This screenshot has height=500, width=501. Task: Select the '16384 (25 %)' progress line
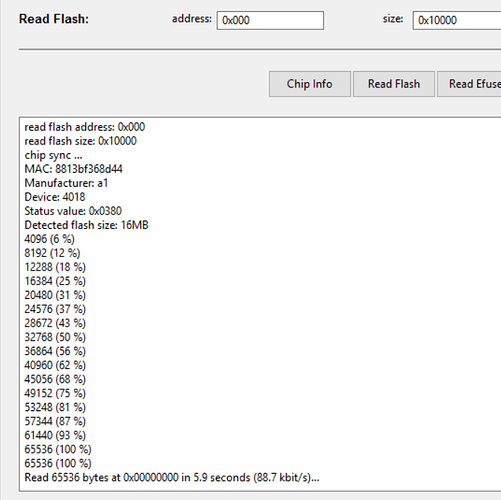click(x=55, y=281)
